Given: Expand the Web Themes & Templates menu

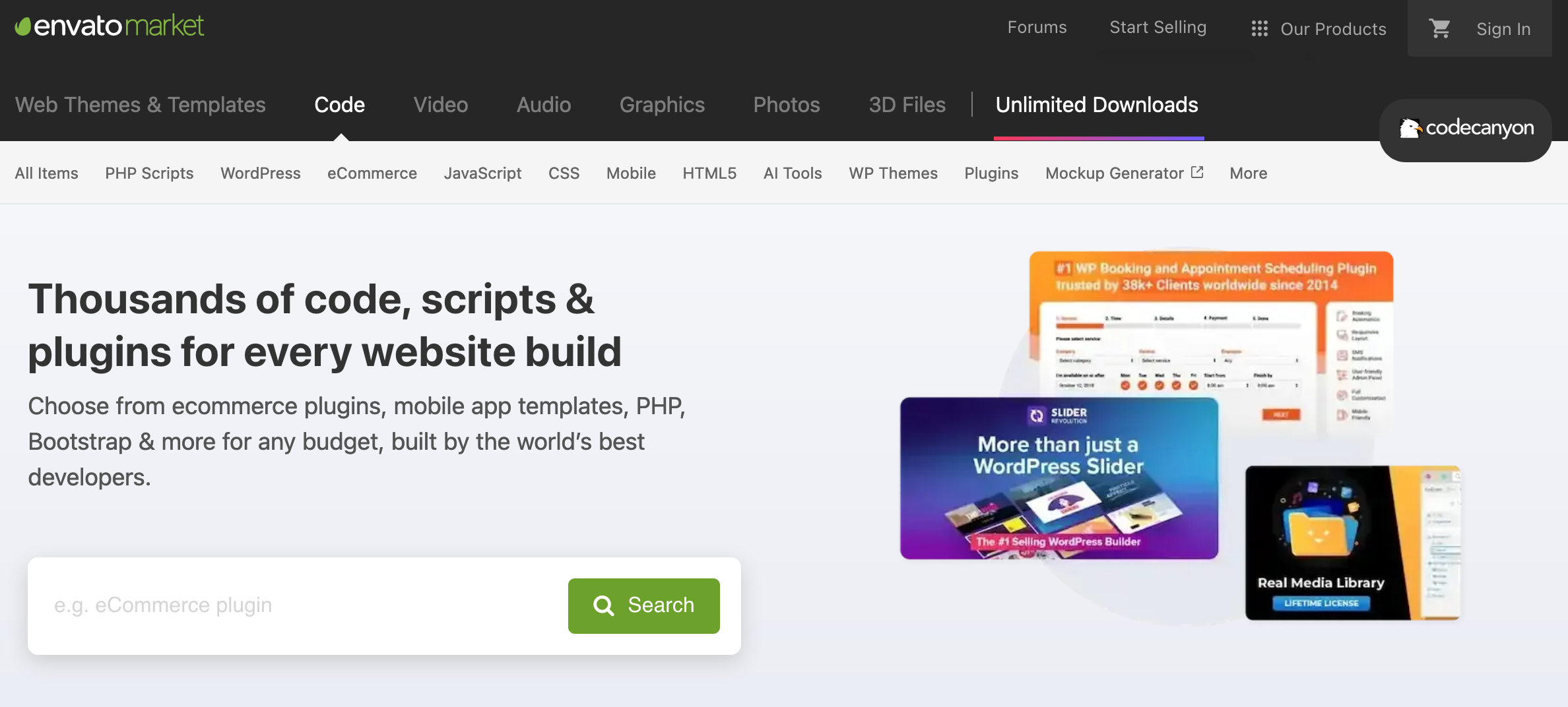Looking at the screenshot, I should coord(140,104).
